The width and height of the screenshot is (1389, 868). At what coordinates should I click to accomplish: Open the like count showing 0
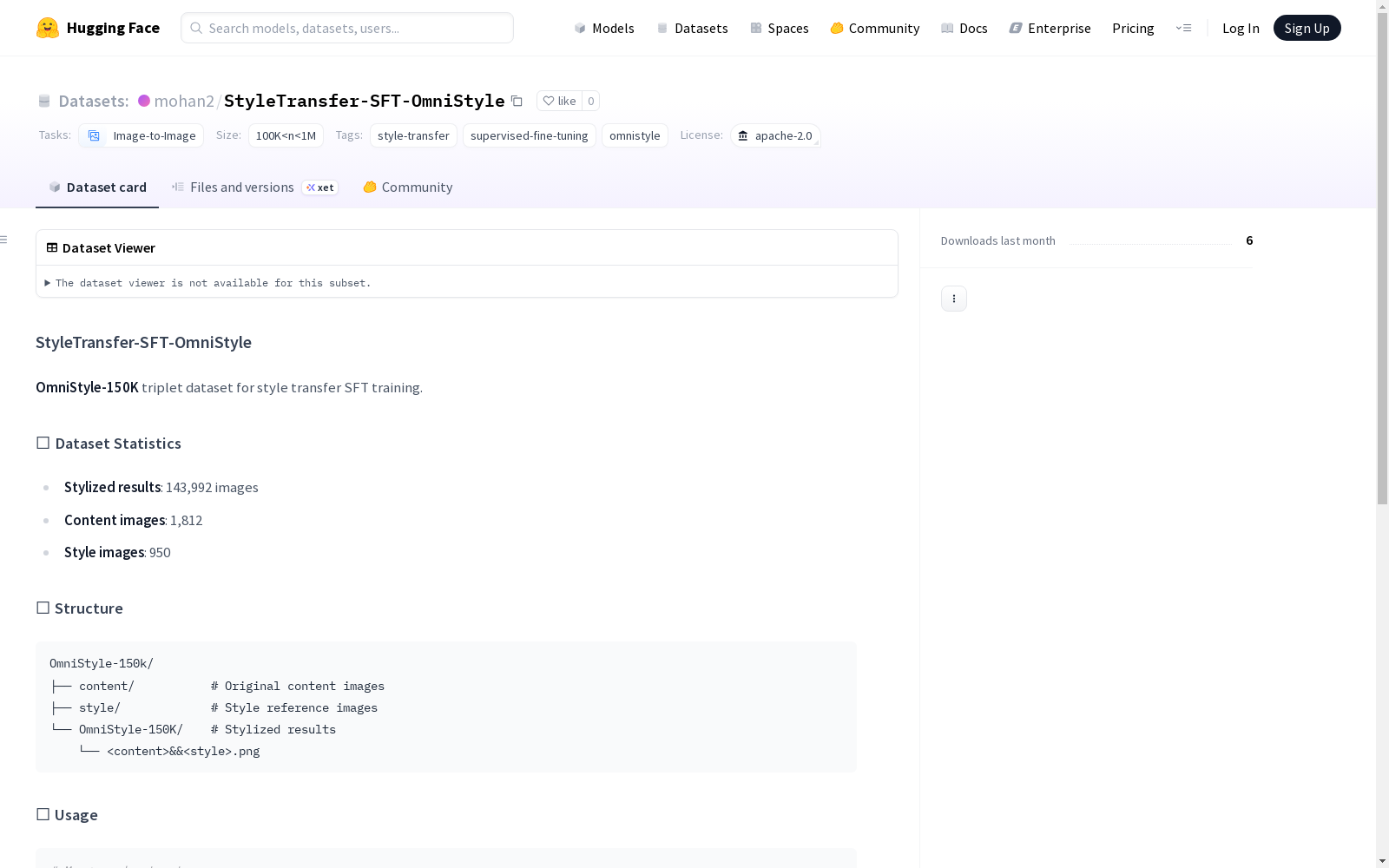tap(590, 101)
